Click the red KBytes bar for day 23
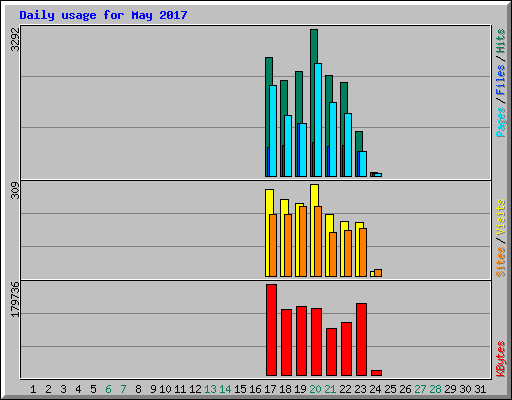 pos(361,340)
